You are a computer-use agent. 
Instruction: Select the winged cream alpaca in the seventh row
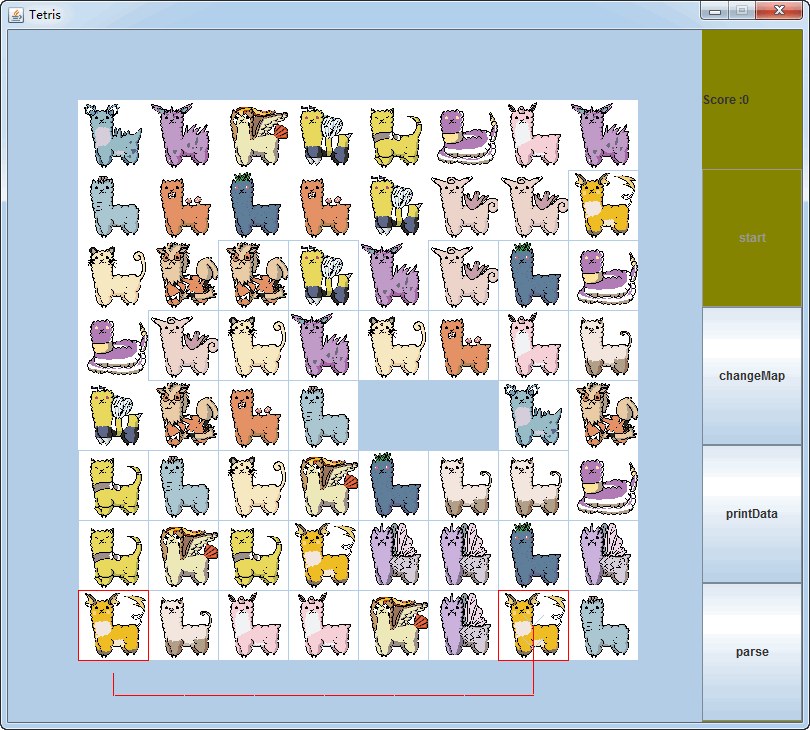[183, 555]
